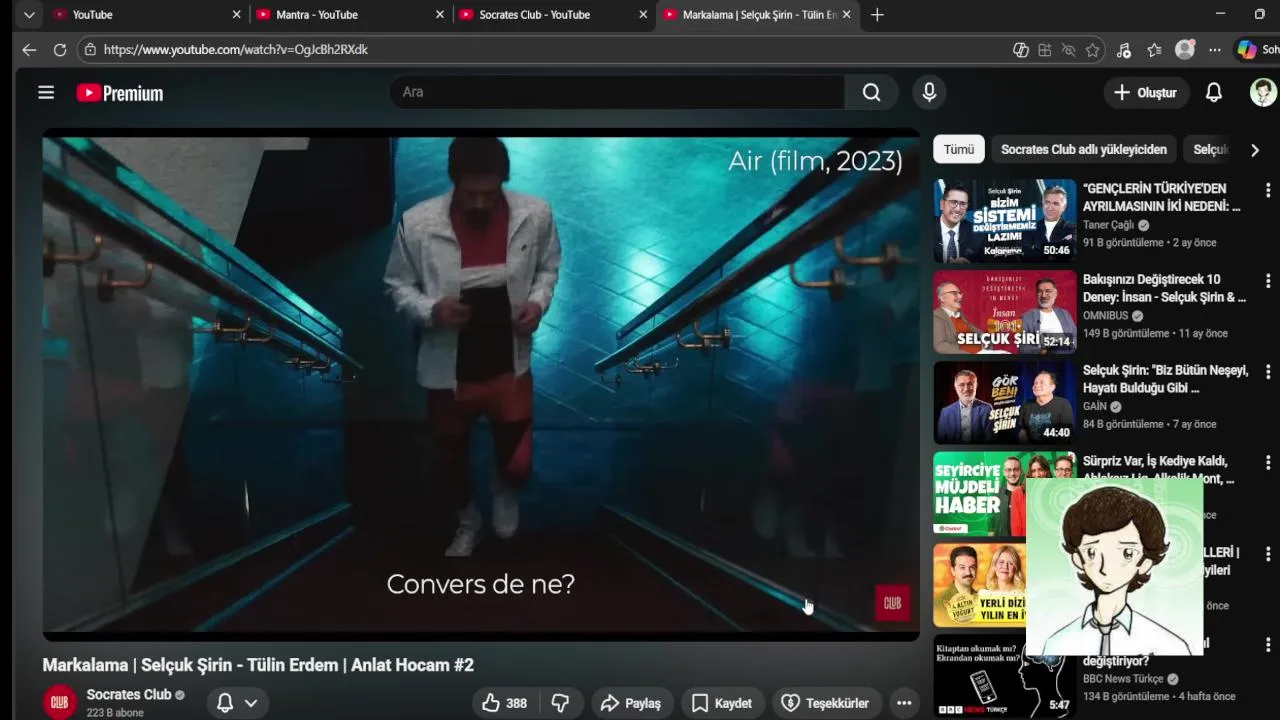
Task: Dislike the video with thumbs down
Action: pyautogui.click(x=561, y=703)
